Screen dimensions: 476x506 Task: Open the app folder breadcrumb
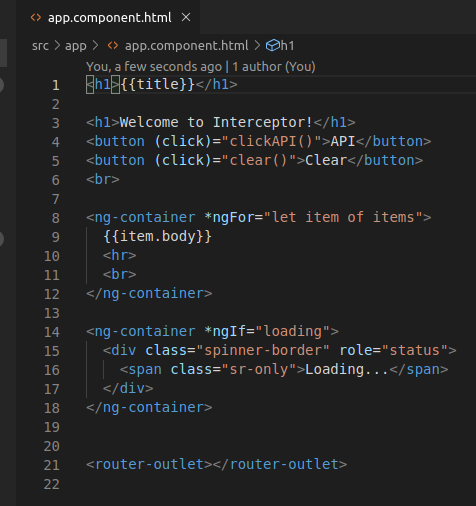click(76, 46)
